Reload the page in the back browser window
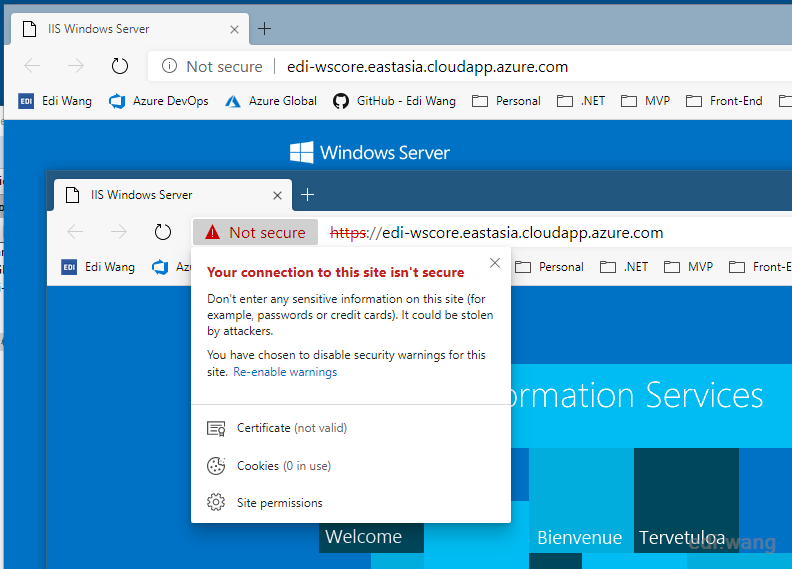Viewport: 792px width, 569px height. coord(120,66)
